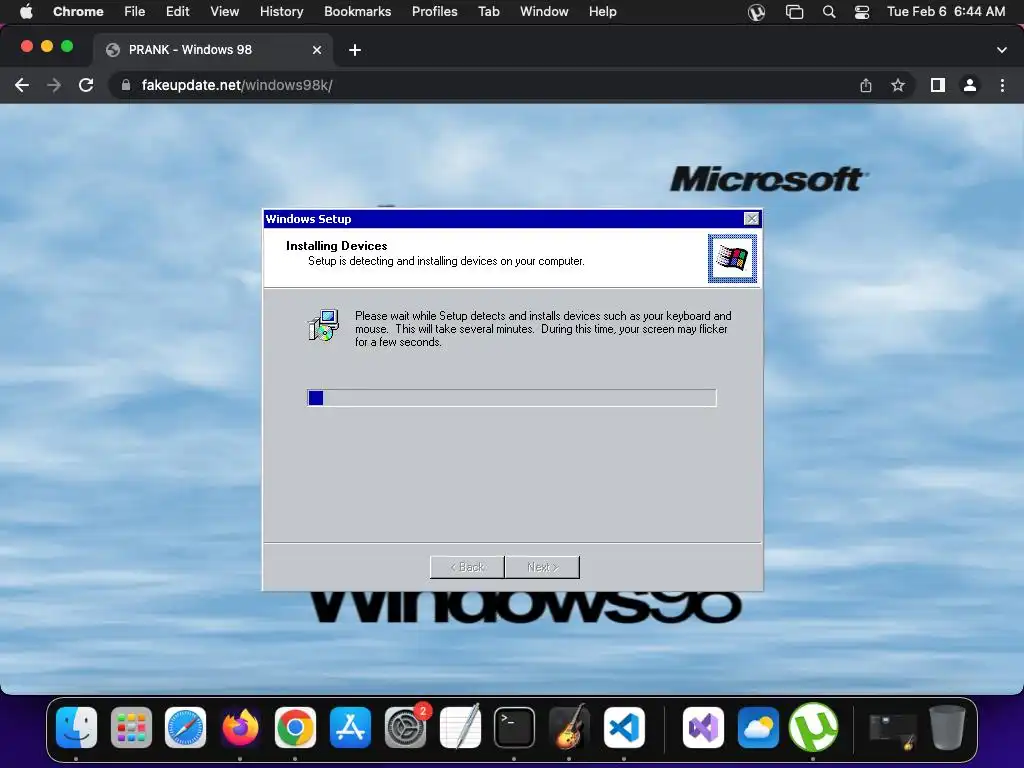1024x768 pixels.
Task: Open the Window menu
Action: click(x=544, y=12)
